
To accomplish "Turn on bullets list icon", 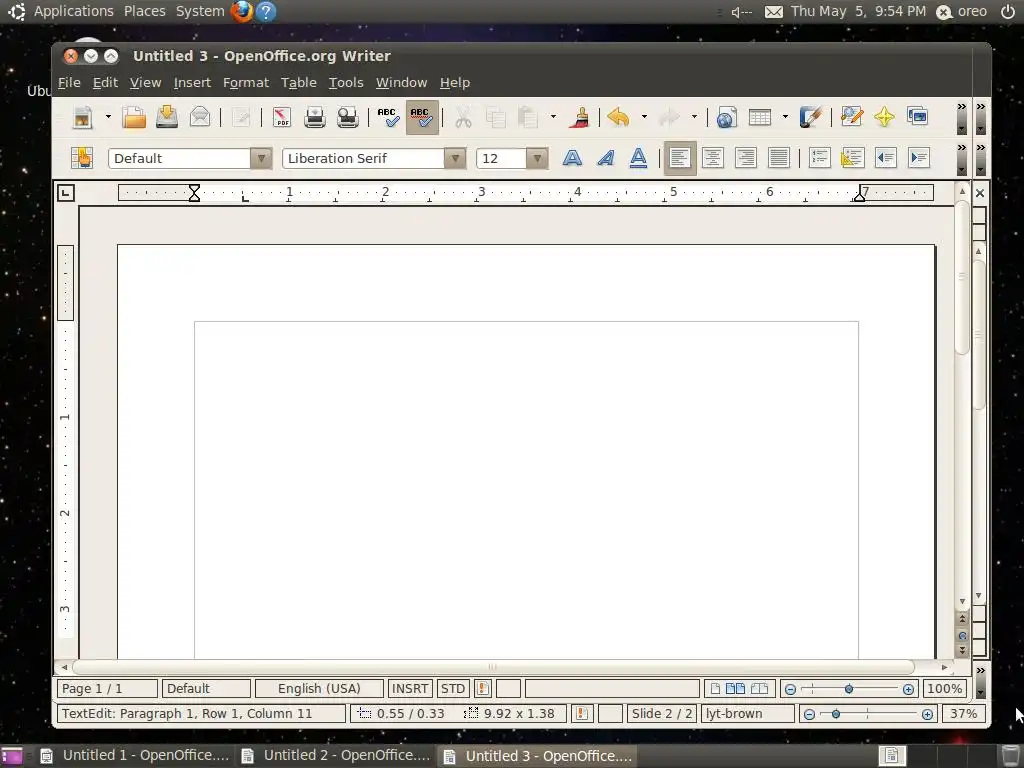I will [x=852, y=158].
